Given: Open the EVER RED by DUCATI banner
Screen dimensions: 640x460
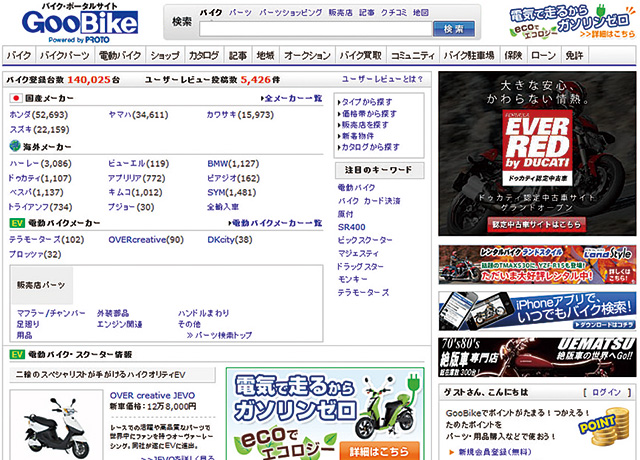Looking at the screenshot, I should click(537, 153).
